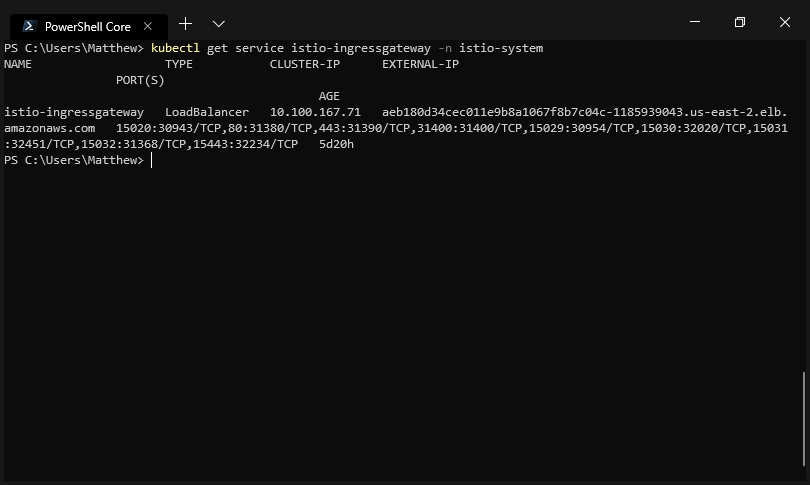
Task: Click the 5d20h age value
Action: tap(336, 144)
